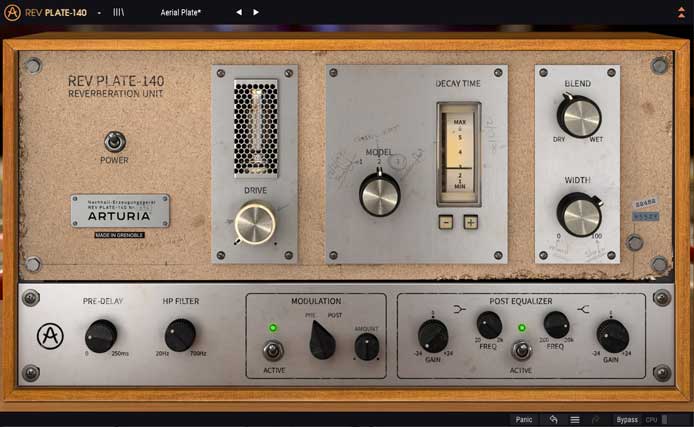The width and height of the screenshot is (694, 427).
Task: Click the Arturia logo in the top bar
Action: point(12,12)
